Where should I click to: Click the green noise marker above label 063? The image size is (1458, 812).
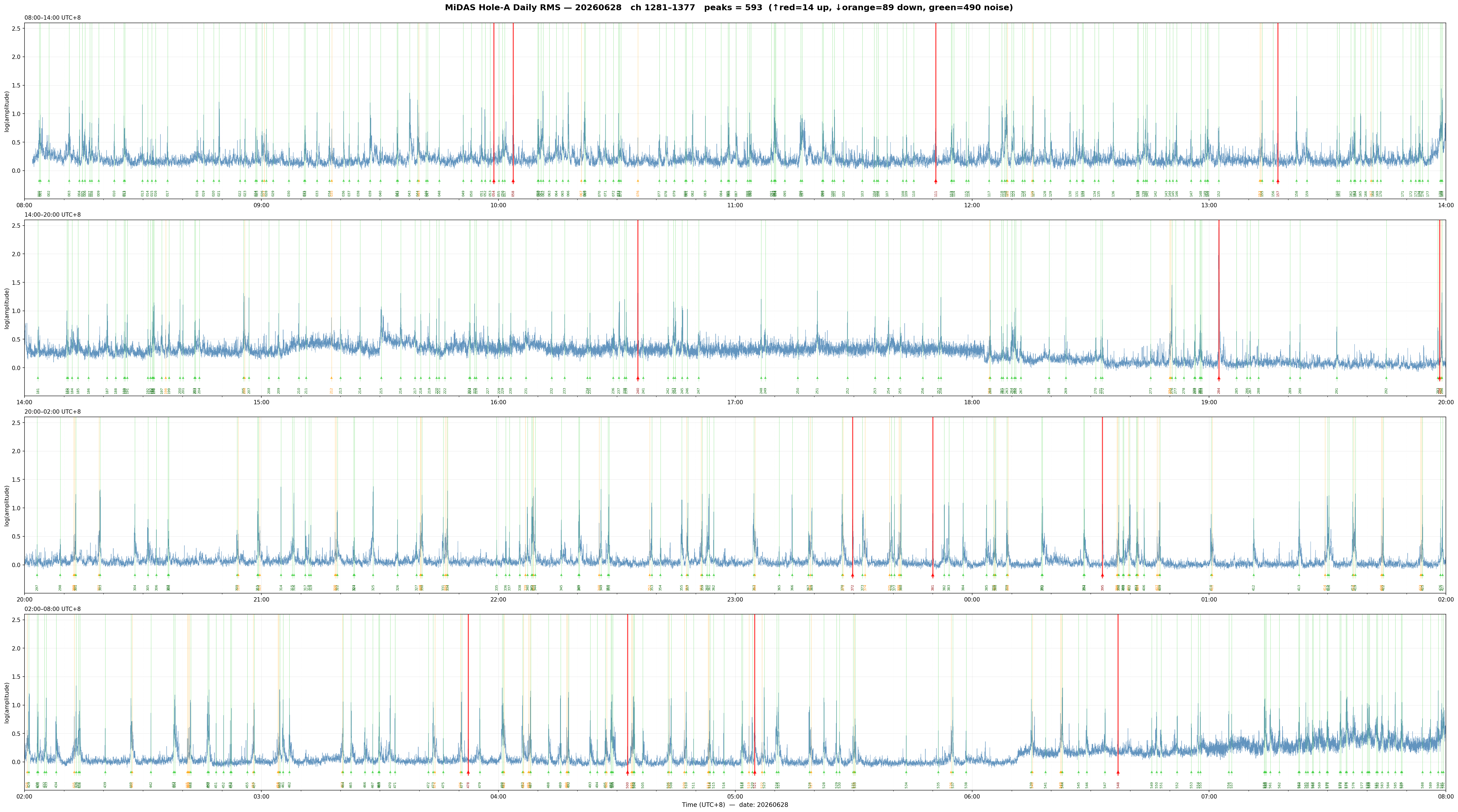pyautogui.click(x=550, y=181)
